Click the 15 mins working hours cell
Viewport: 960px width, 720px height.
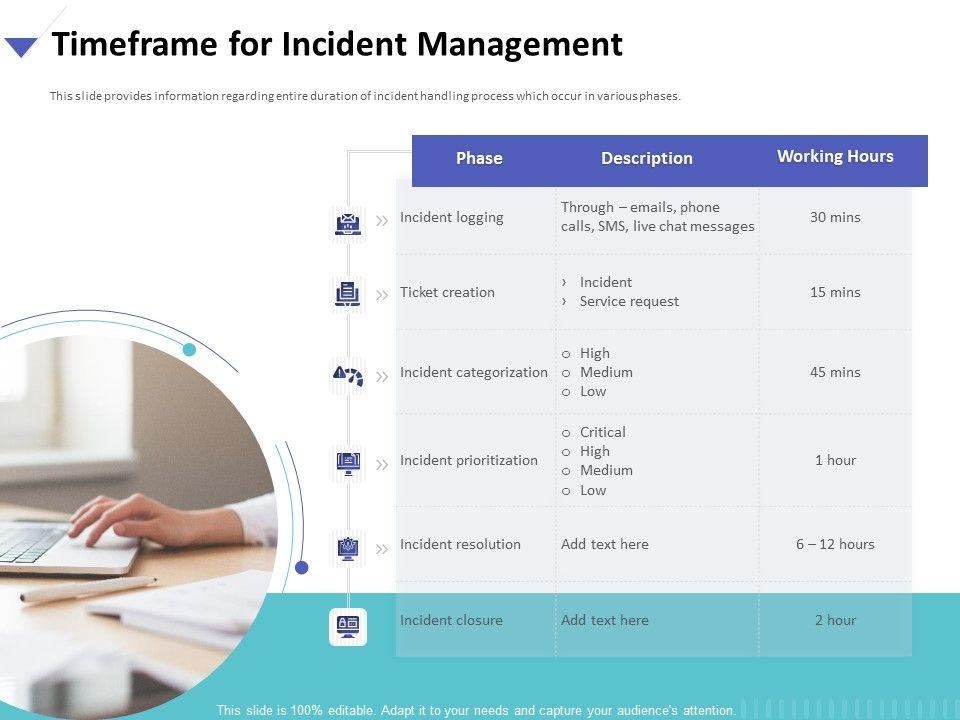pos(835,292)
